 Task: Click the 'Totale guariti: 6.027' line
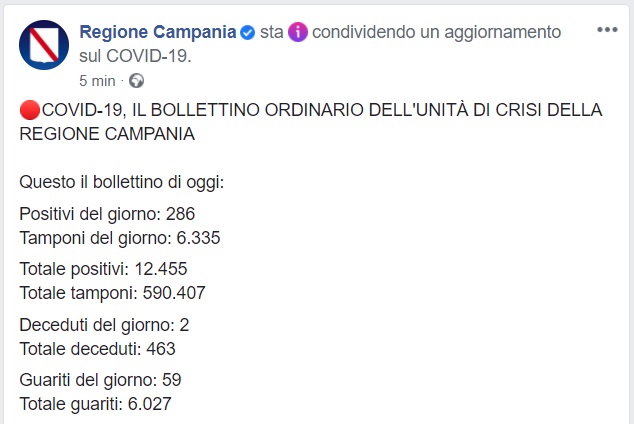pyautogui.click(x=99, y=404)
